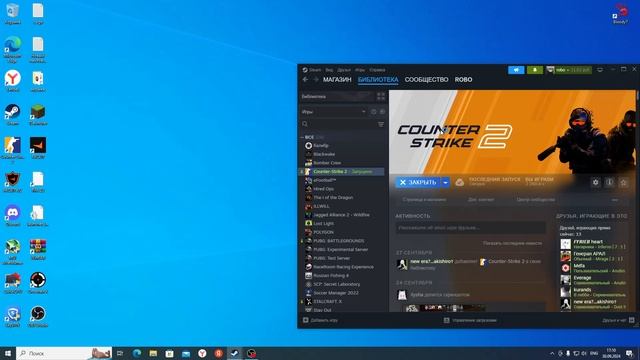
Task: Open the МАГАЗИН tab
Action: pos(337,80)
